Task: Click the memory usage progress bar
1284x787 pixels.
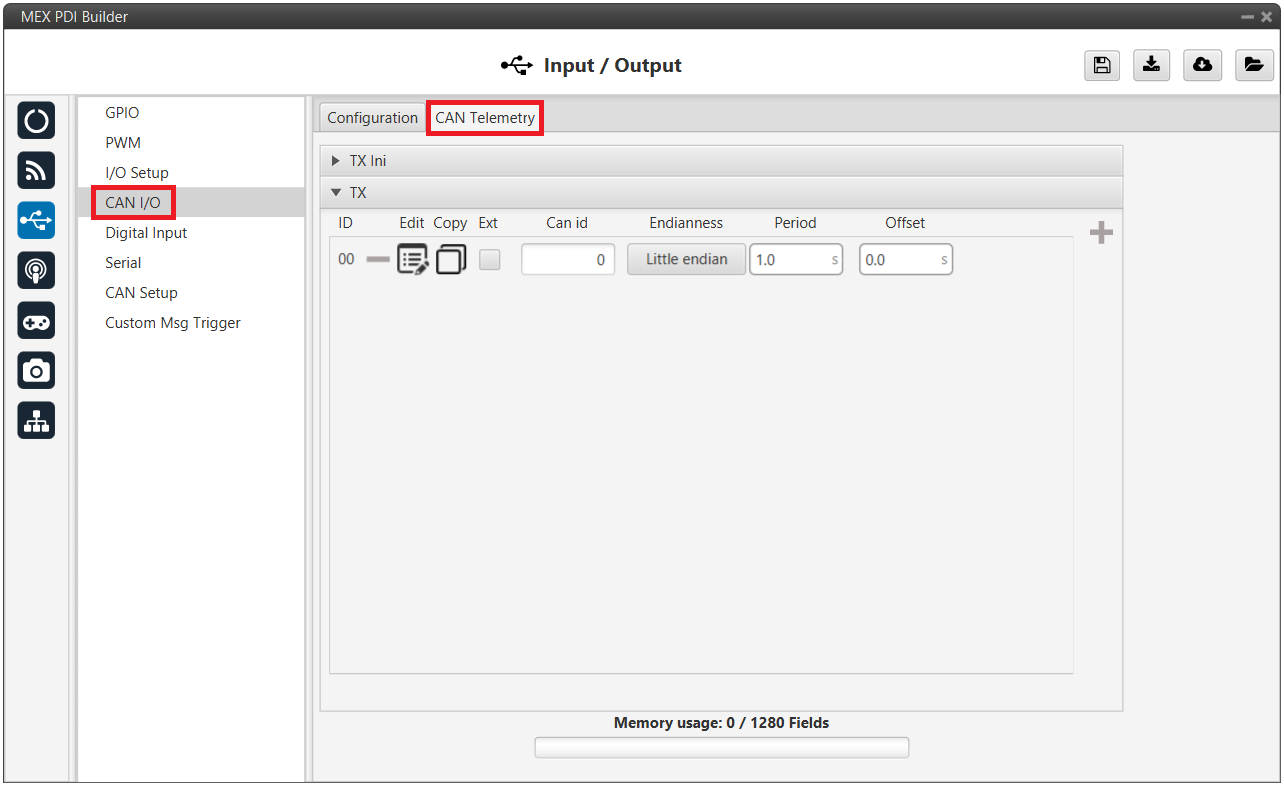Action: (721, 748)
